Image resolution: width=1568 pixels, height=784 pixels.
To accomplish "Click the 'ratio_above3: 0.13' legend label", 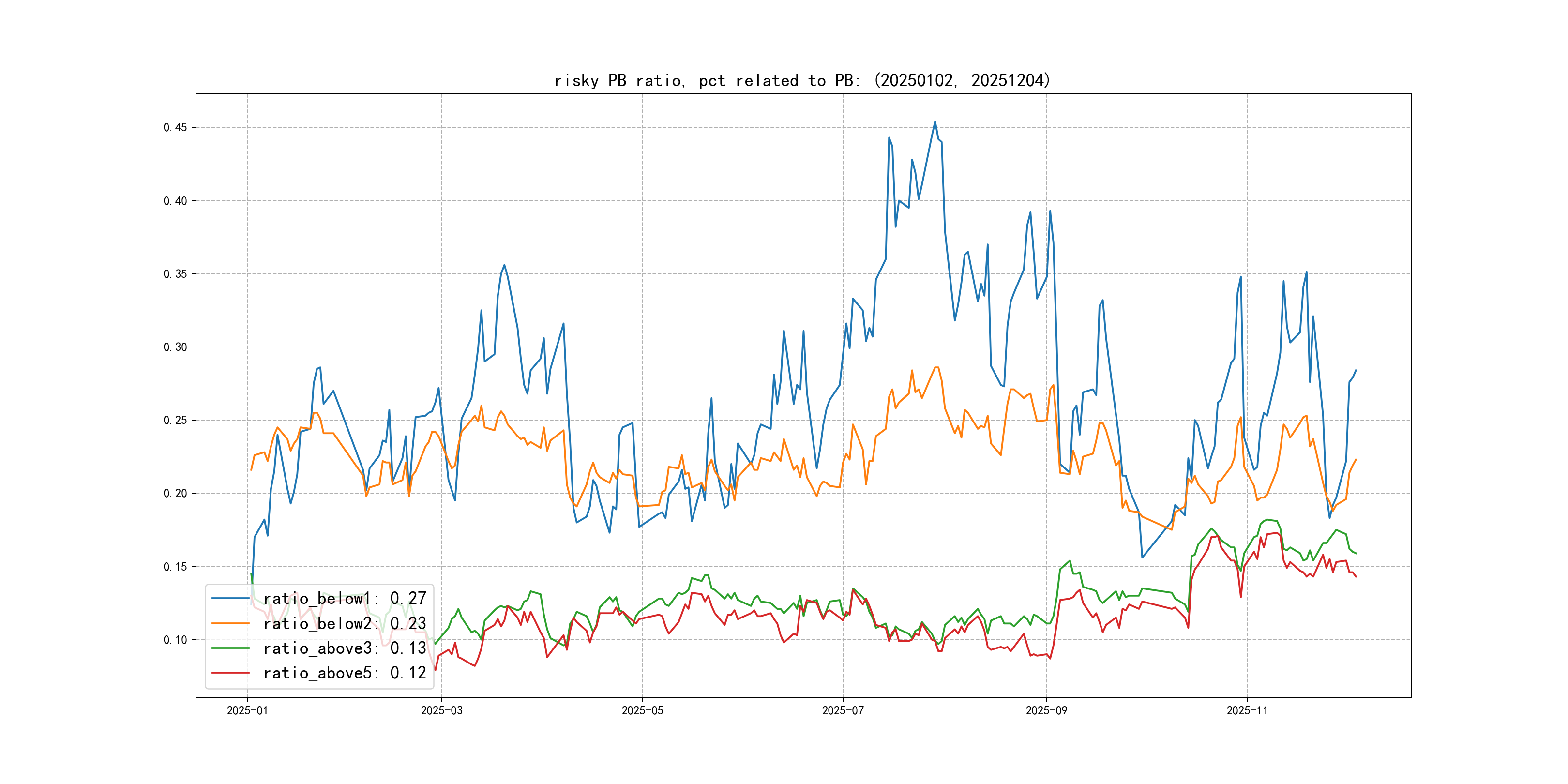I will (x=345, y=648).
